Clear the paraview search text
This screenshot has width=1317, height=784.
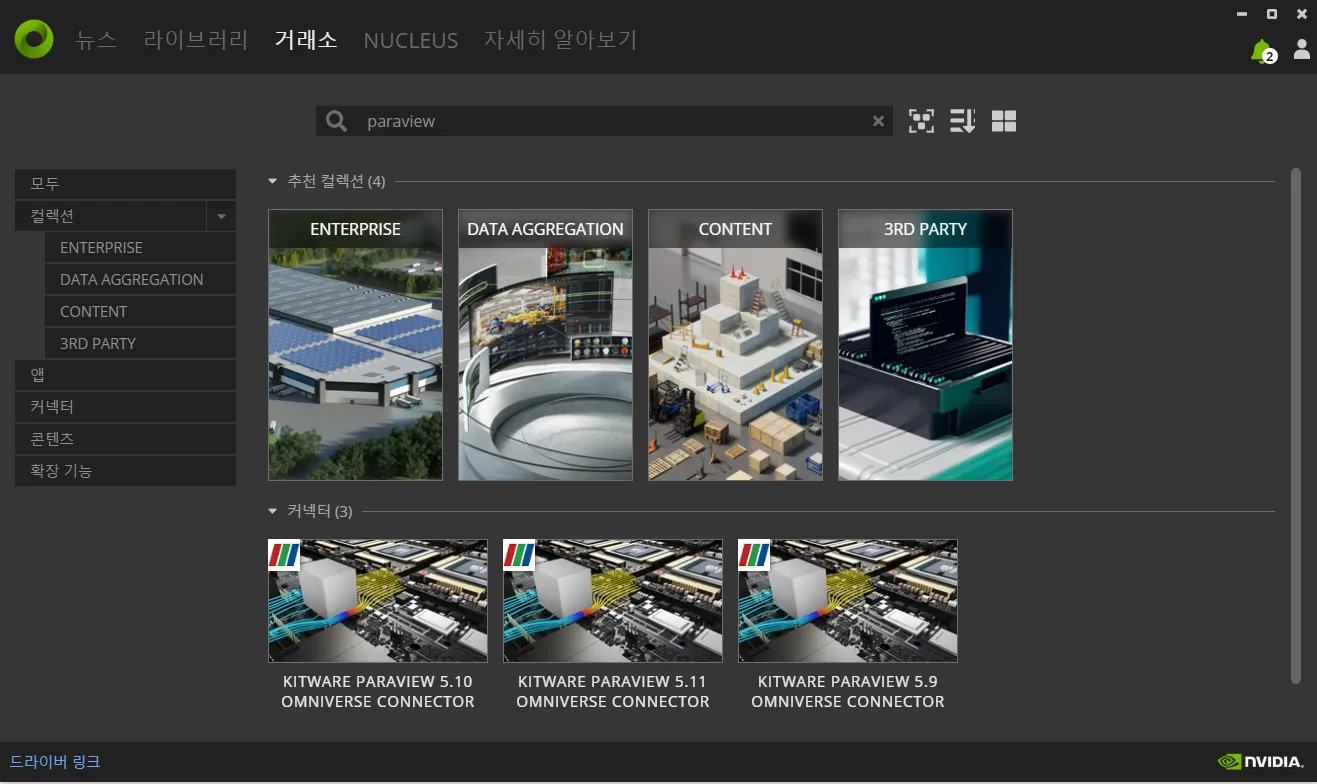click(x=878, y=121)
